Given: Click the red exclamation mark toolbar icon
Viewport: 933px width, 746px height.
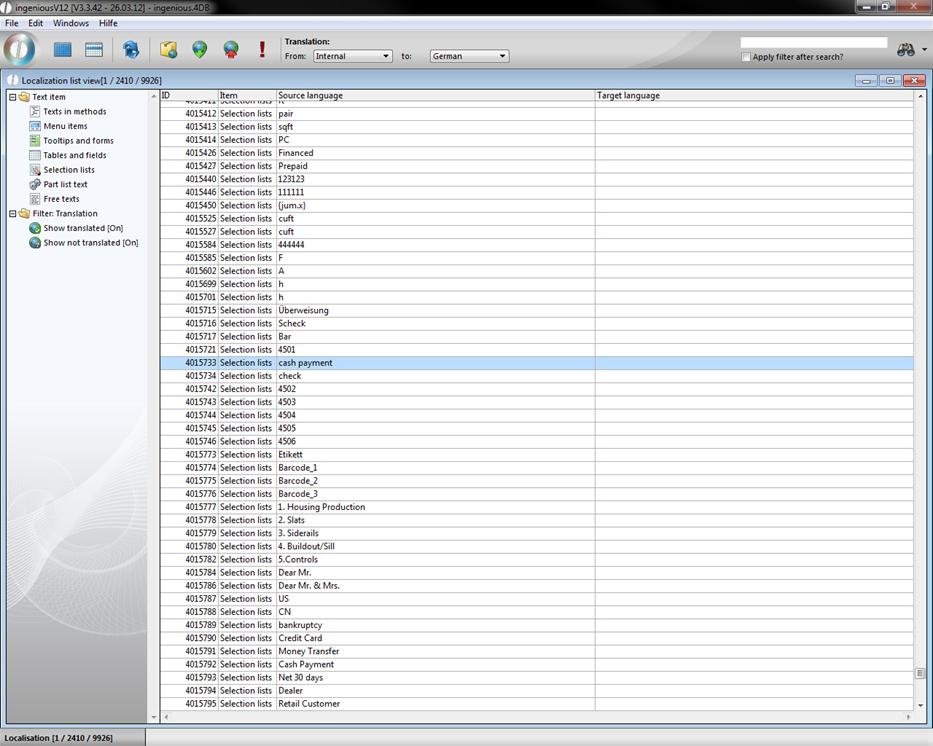Looking at the screenshot, I should coord(262,49).
